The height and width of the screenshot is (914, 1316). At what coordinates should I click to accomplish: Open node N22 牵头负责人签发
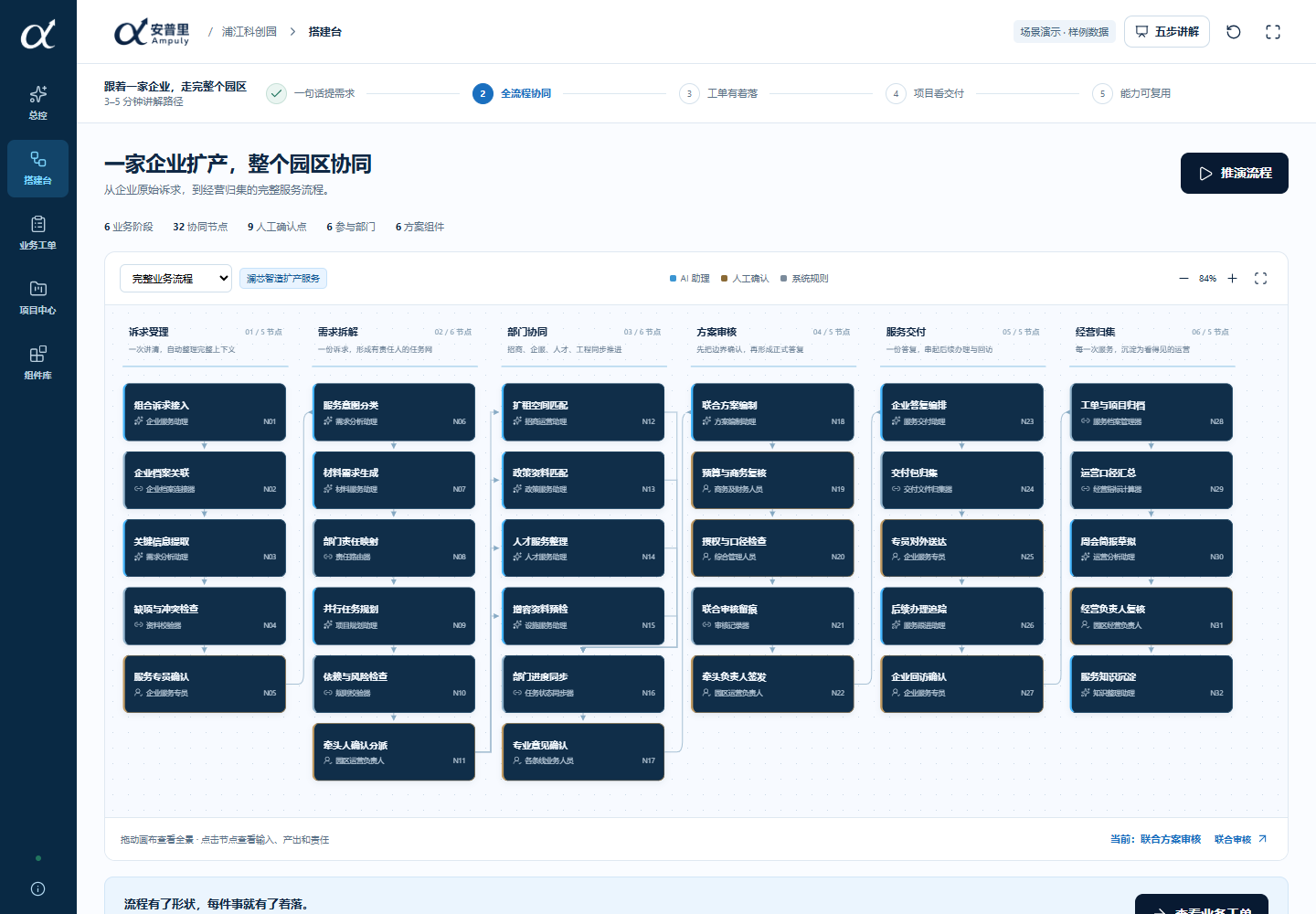coord(773,684)
